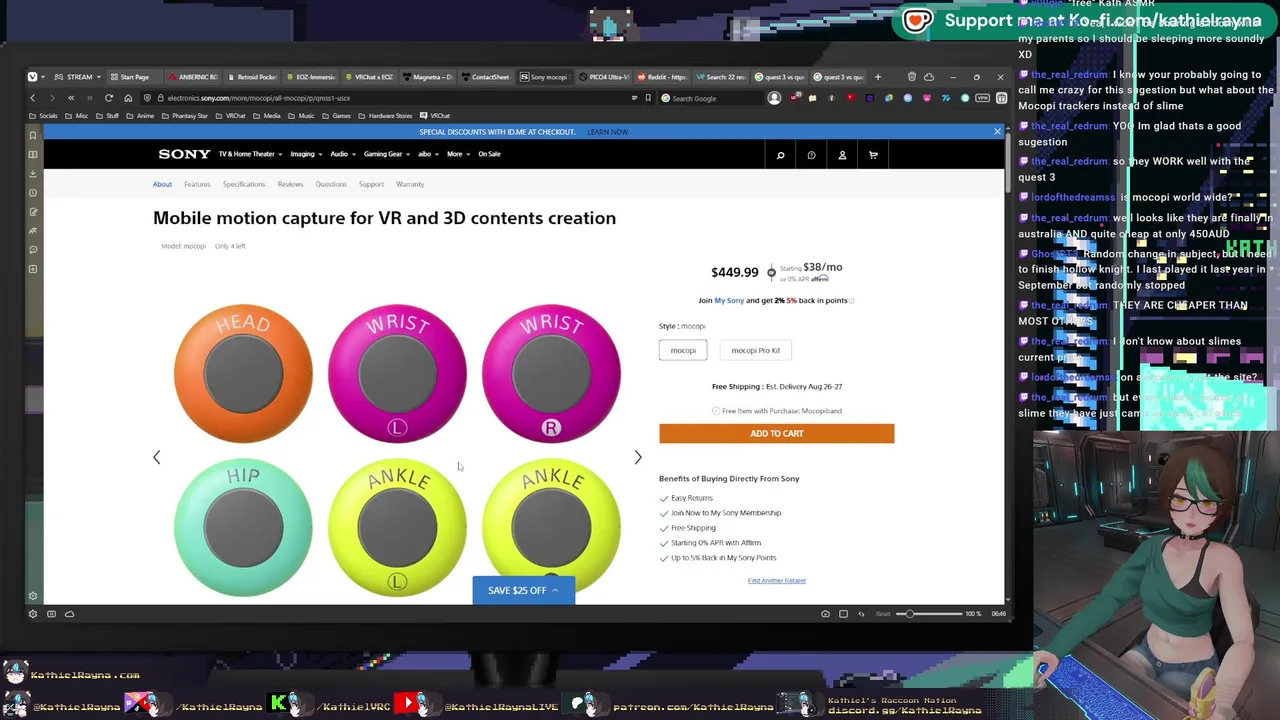Screen dimensions: 1280x720
Task: Switch to the Reviews tab
Action: tap(290, 184)
